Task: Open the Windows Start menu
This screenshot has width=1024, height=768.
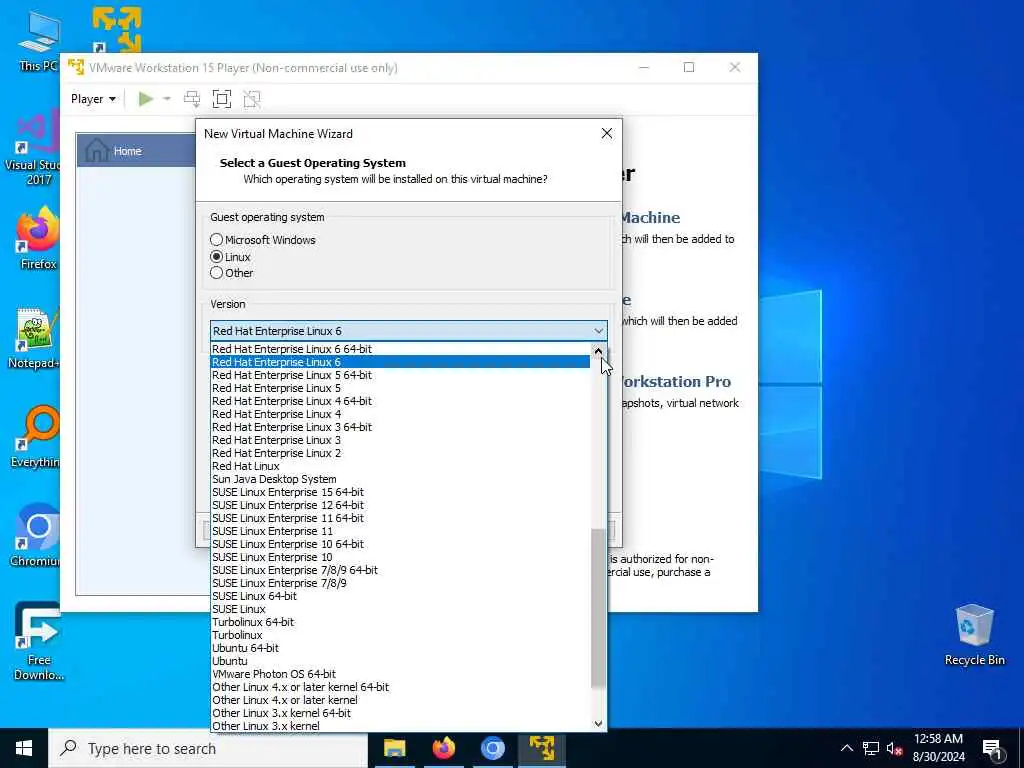Action: pyautogui.click(x=24, y=748)
